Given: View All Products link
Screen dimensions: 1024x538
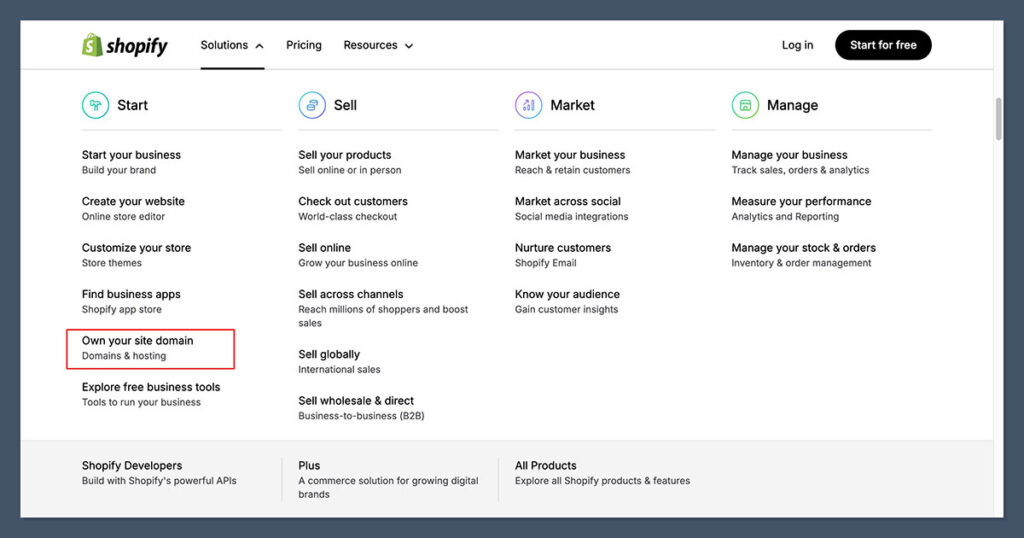Looking at the screenshot, I should click(546, 466).
